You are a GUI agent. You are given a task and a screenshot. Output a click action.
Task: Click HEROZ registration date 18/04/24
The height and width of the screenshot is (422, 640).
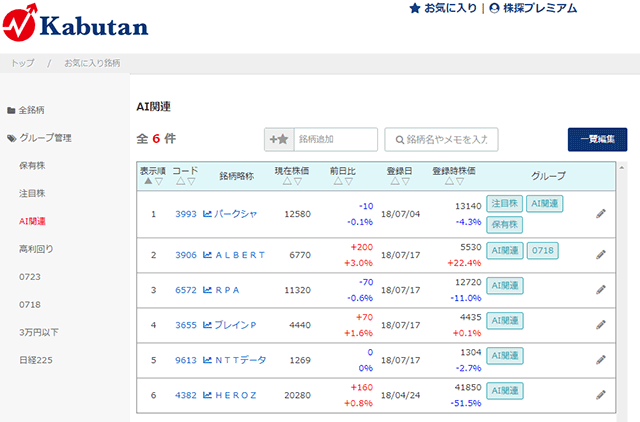400,395
